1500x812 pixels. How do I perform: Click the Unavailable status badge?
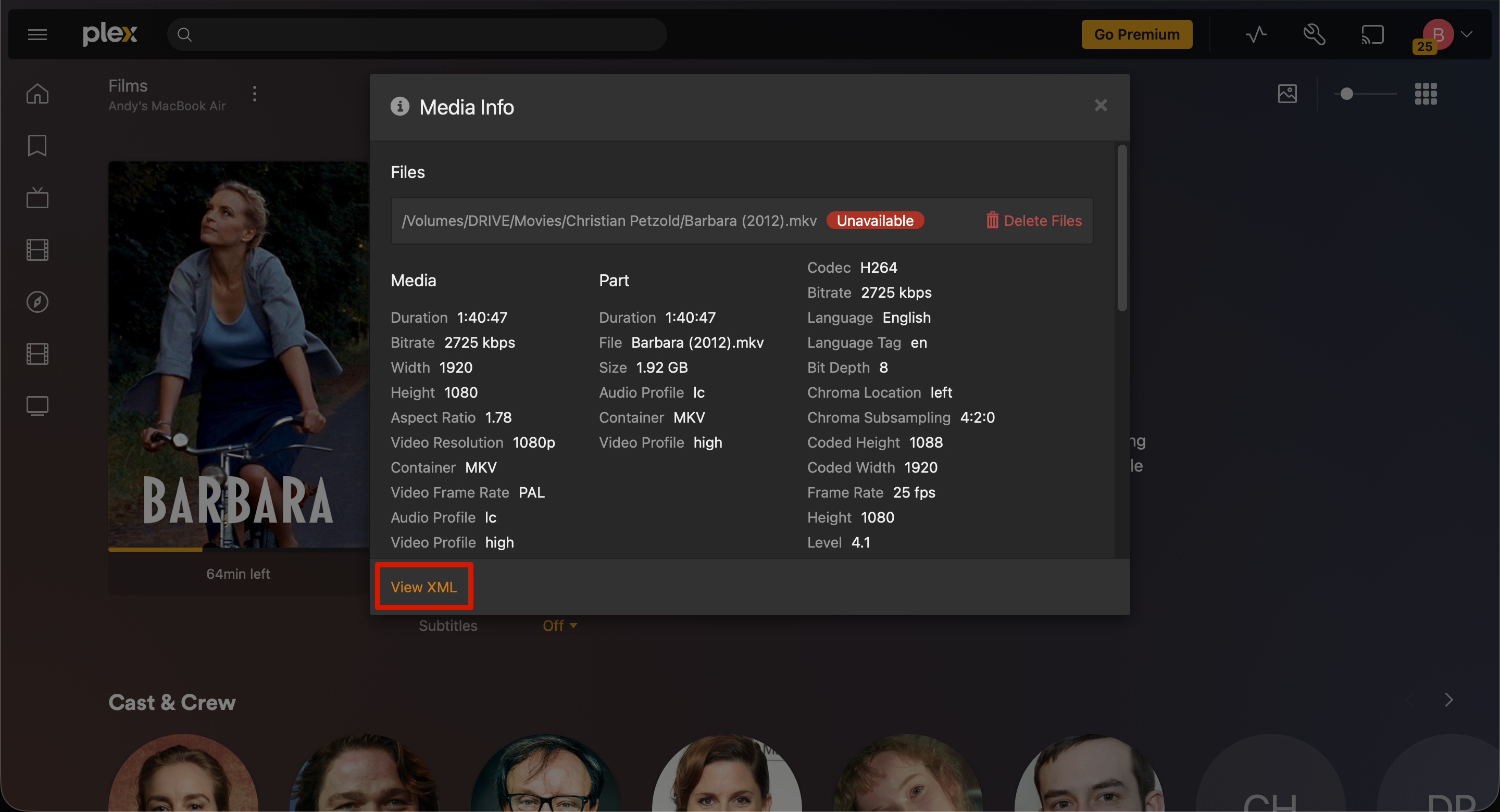tap(874, 221)
